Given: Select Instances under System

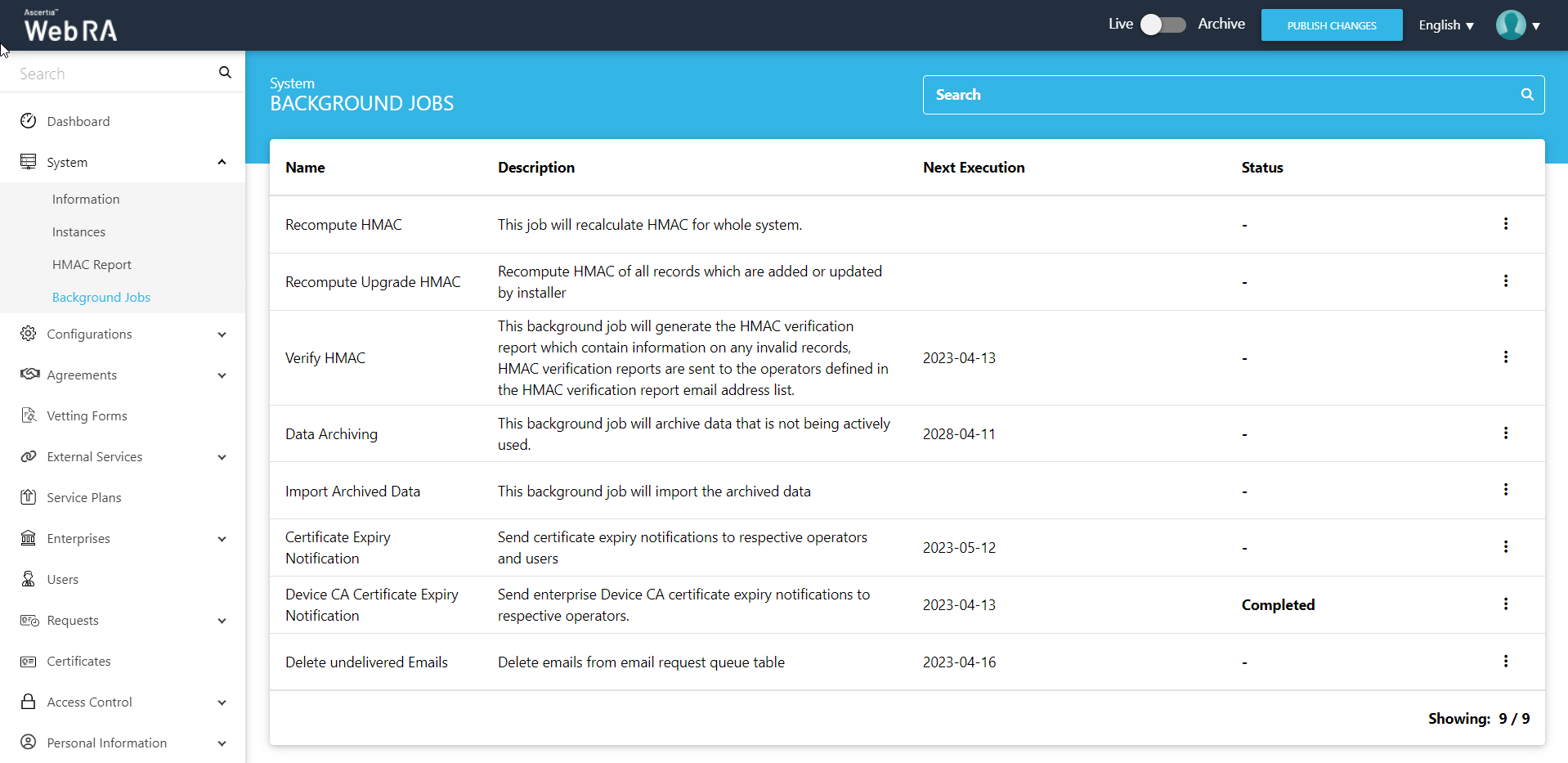Looking at the screenshot, I should pyautogui.click(x=78, y=232).
